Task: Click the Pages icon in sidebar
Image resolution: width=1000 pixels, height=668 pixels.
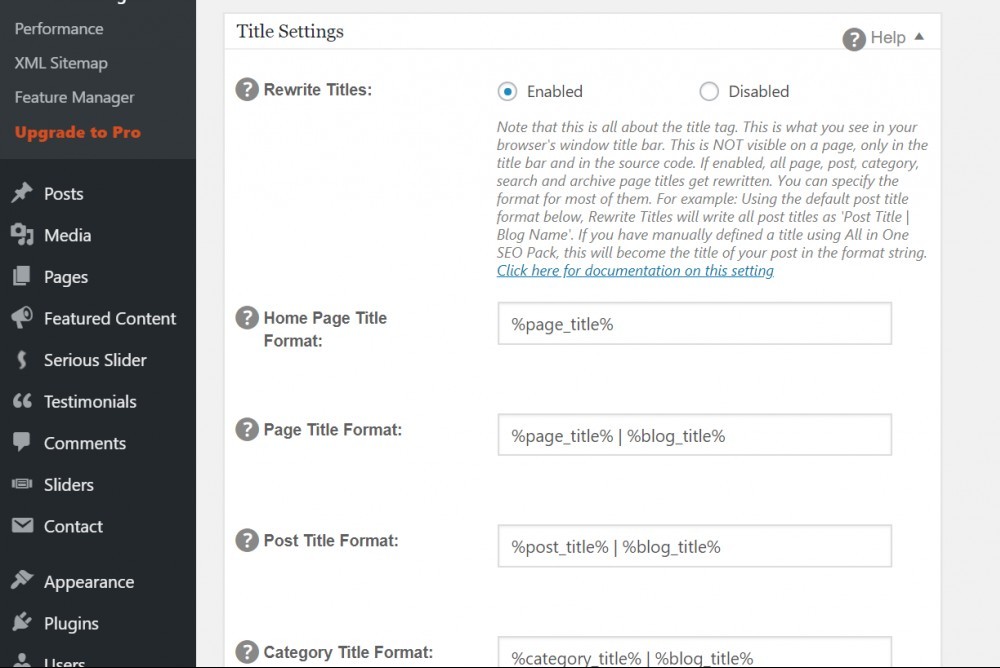Action: tap(22, 276)
